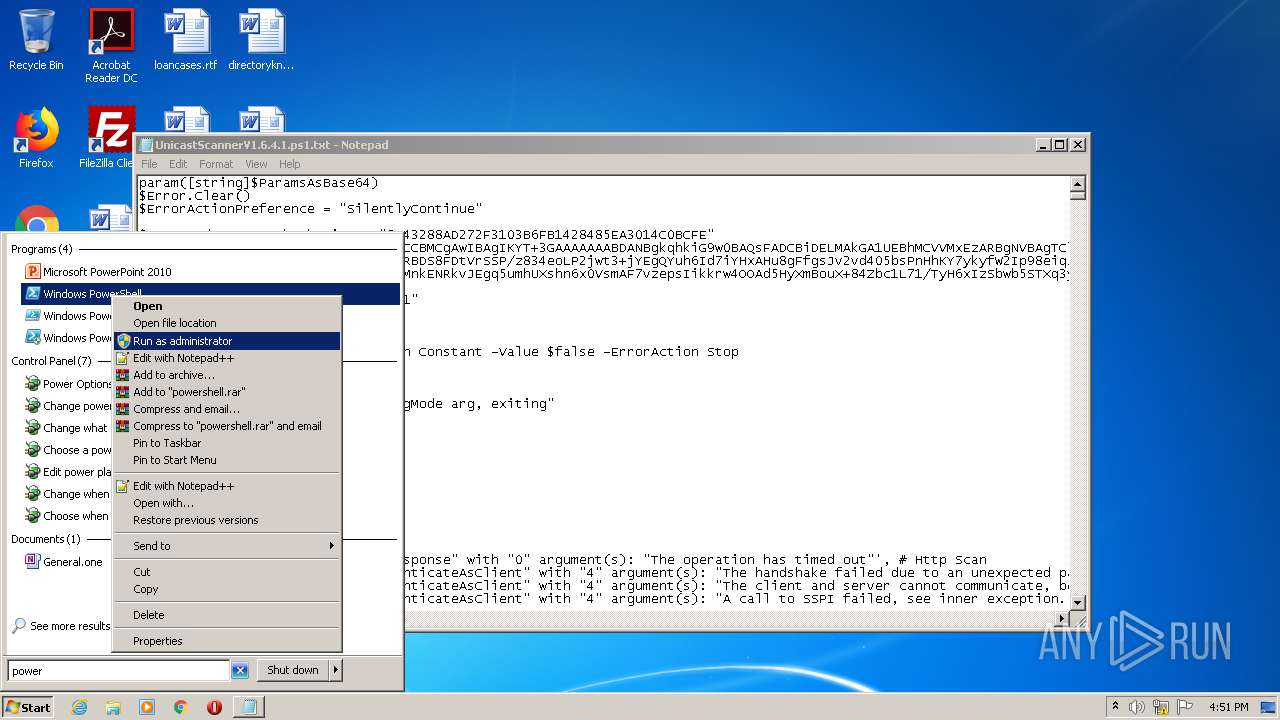This screenshot has height=720, width=1280.
Task: Select the loancases.rtf desktop file
Action: (x=185, y=40)
